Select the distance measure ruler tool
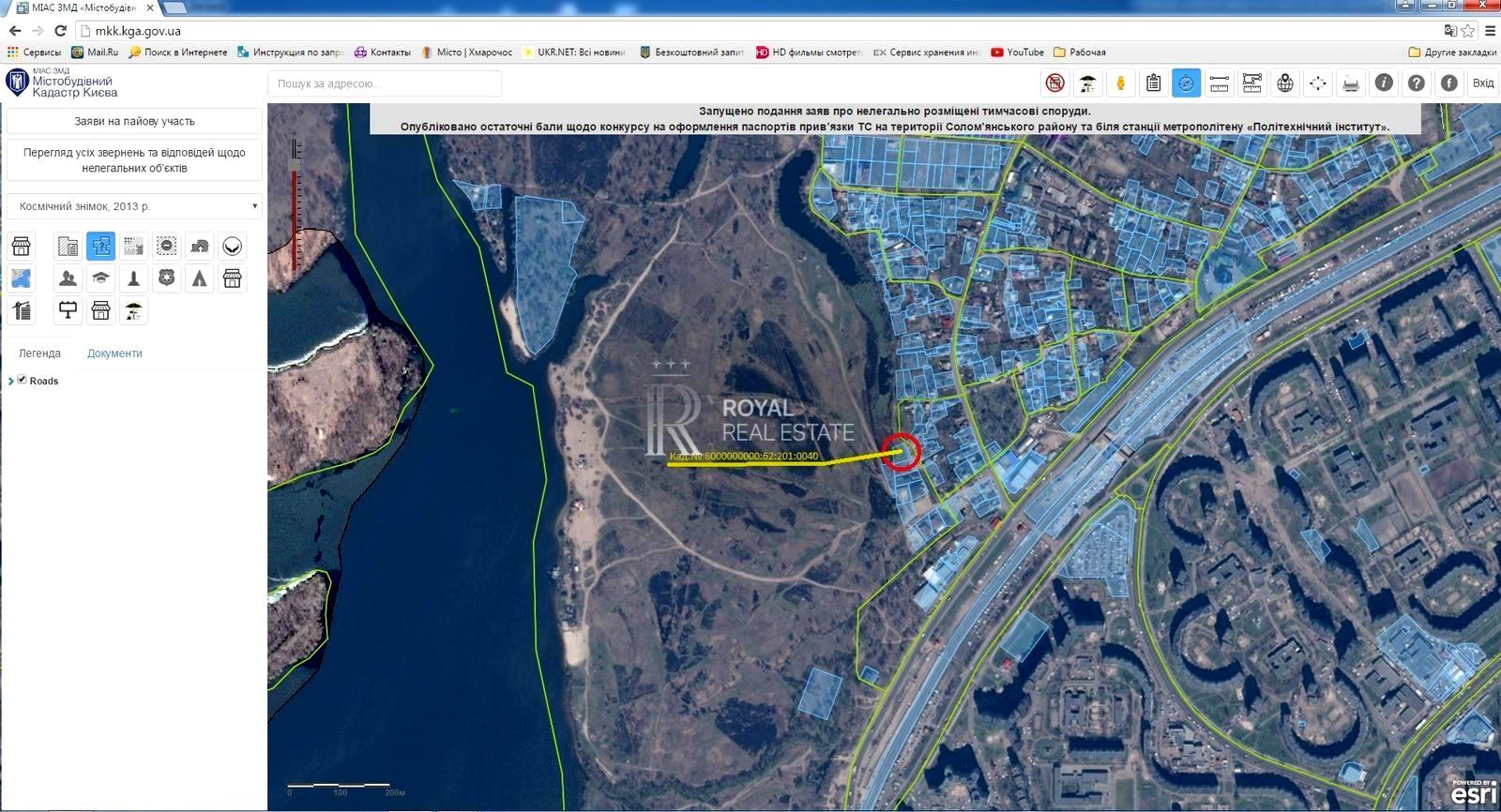 point(1220,83)
